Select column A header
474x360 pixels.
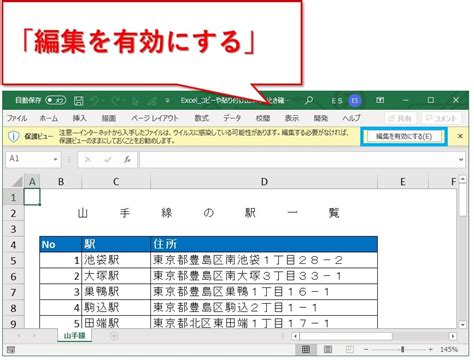pyautogui.click(x=32, y=182)
